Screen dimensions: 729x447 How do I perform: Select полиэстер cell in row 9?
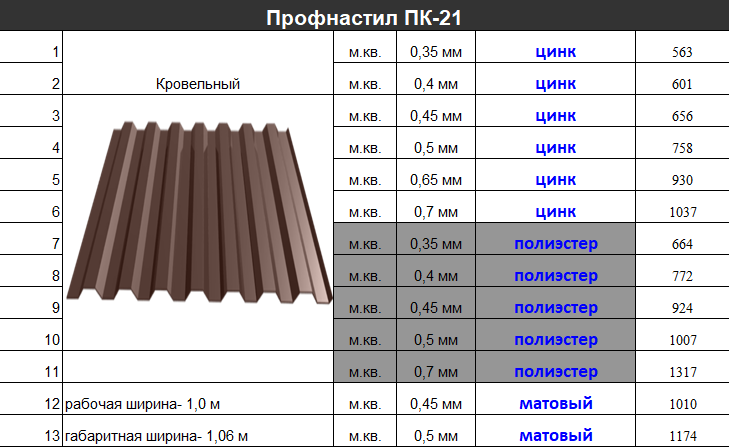pyautogui.click(x=556, y=303)
